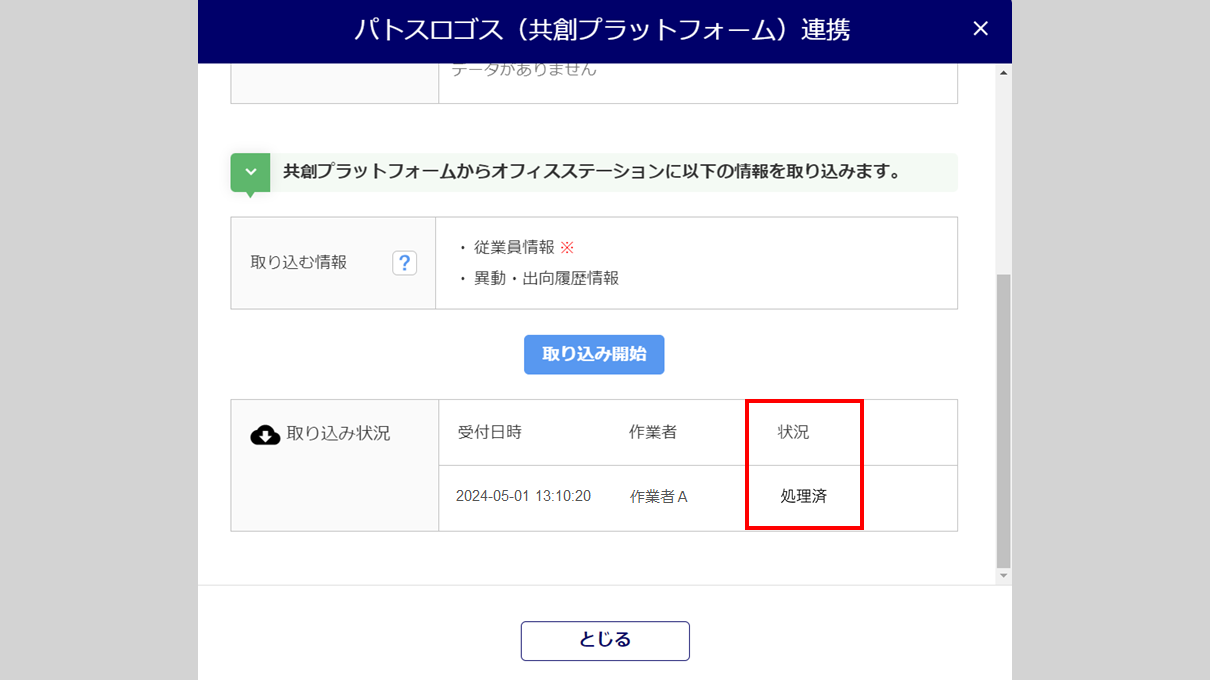Screen dimensions: 1210x680
Task: Open the question mark help icon
Action: [x=404, y=263]
